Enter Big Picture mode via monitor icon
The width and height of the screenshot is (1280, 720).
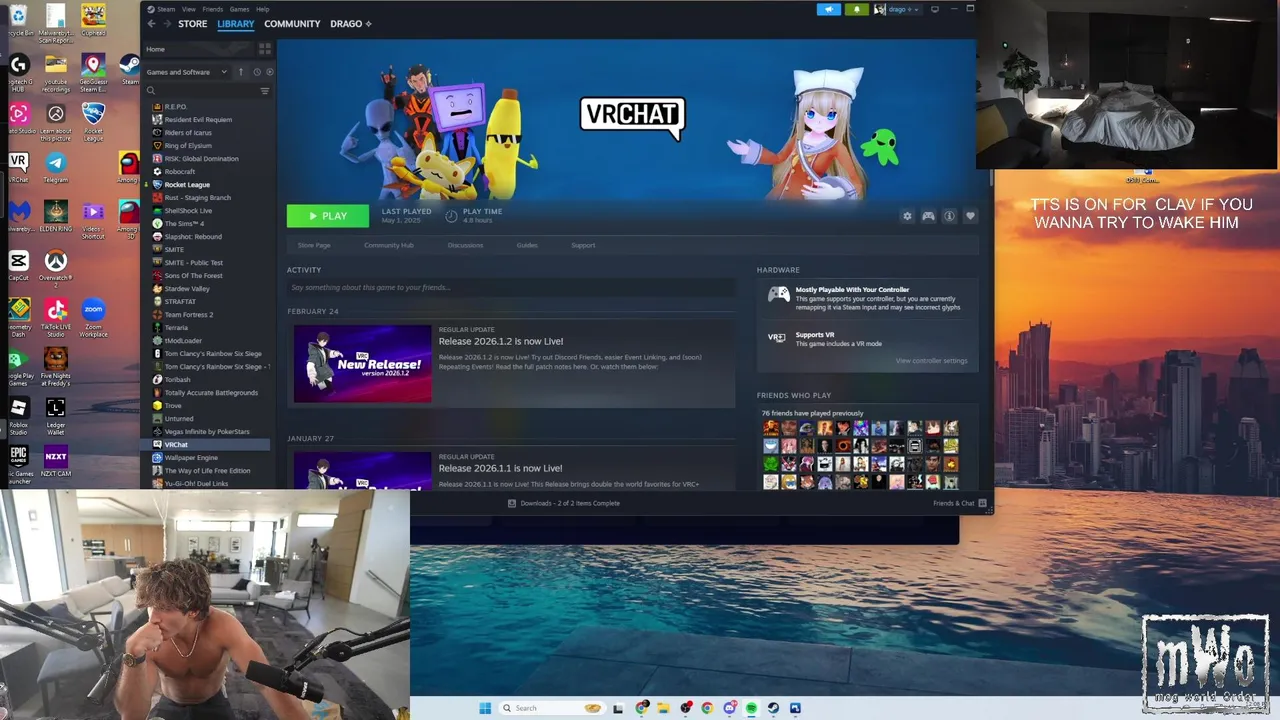pyautogui.click(x=934, y=9)
